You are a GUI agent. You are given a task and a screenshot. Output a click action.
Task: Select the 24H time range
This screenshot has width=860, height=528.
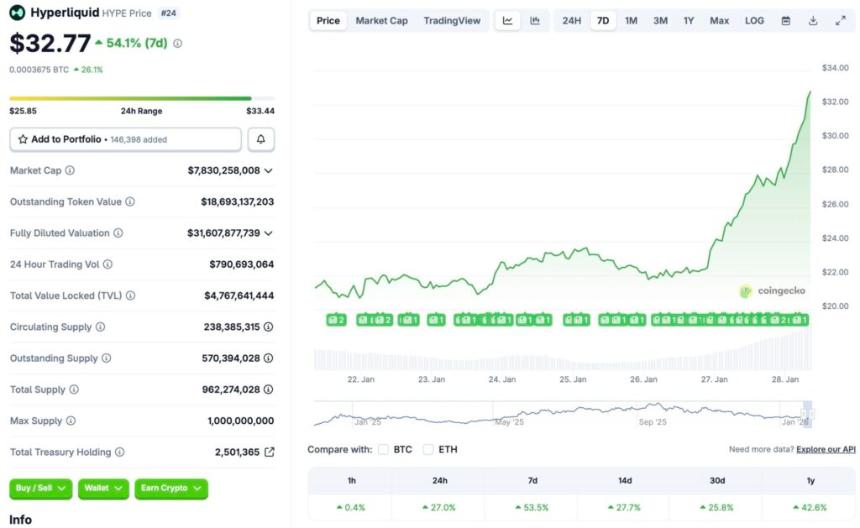(571, 21)
